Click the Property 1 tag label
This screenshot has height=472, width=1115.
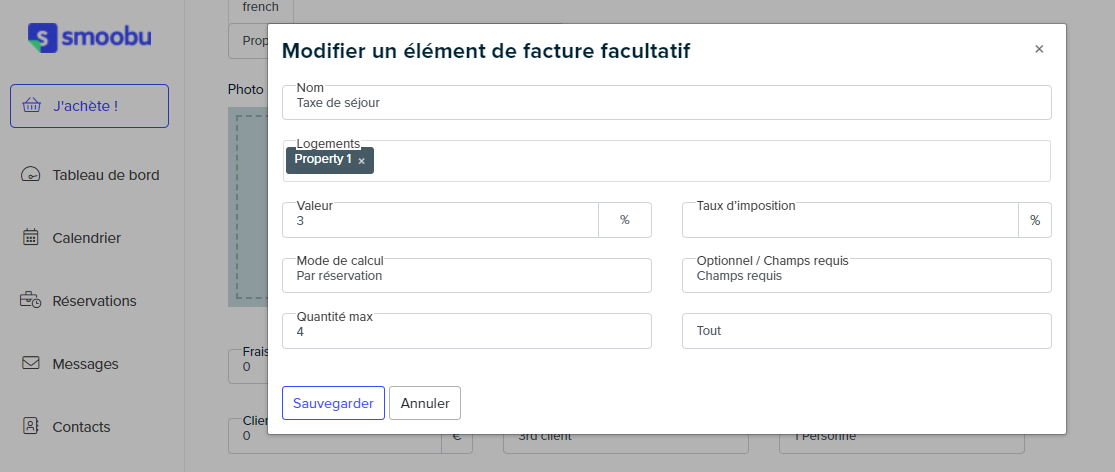tap(323, 159)
